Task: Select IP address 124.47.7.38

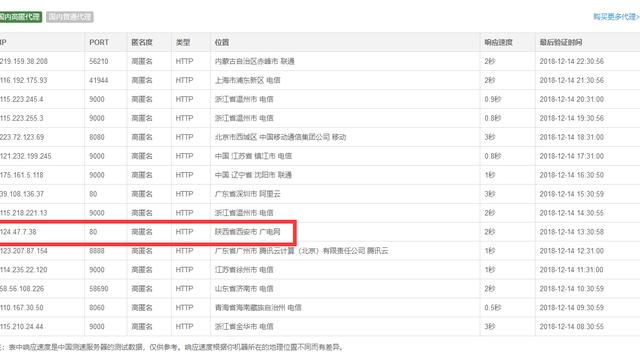Action: (18, 232)
